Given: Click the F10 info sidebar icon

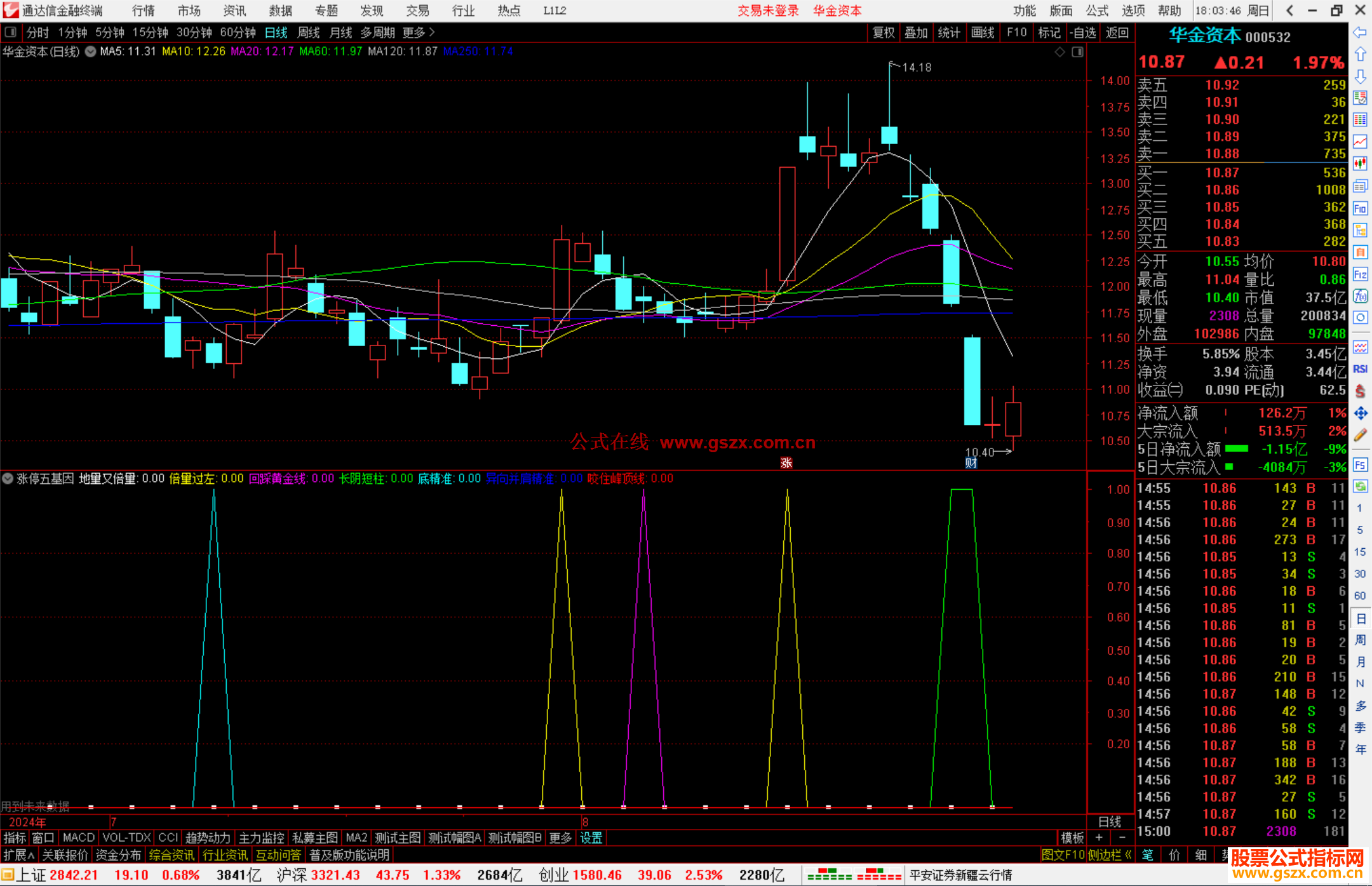Looking at the screenshot, I should [1360, 208].
